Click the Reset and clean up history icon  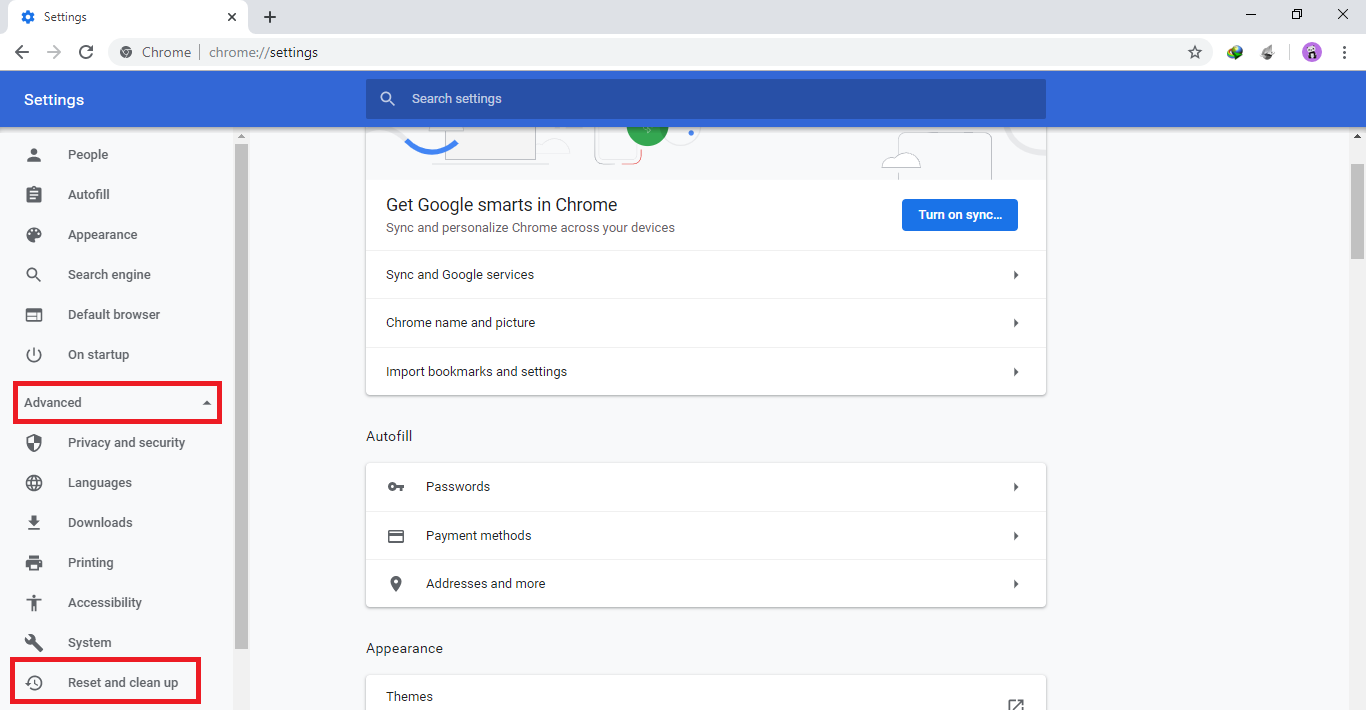pos(34,683)
